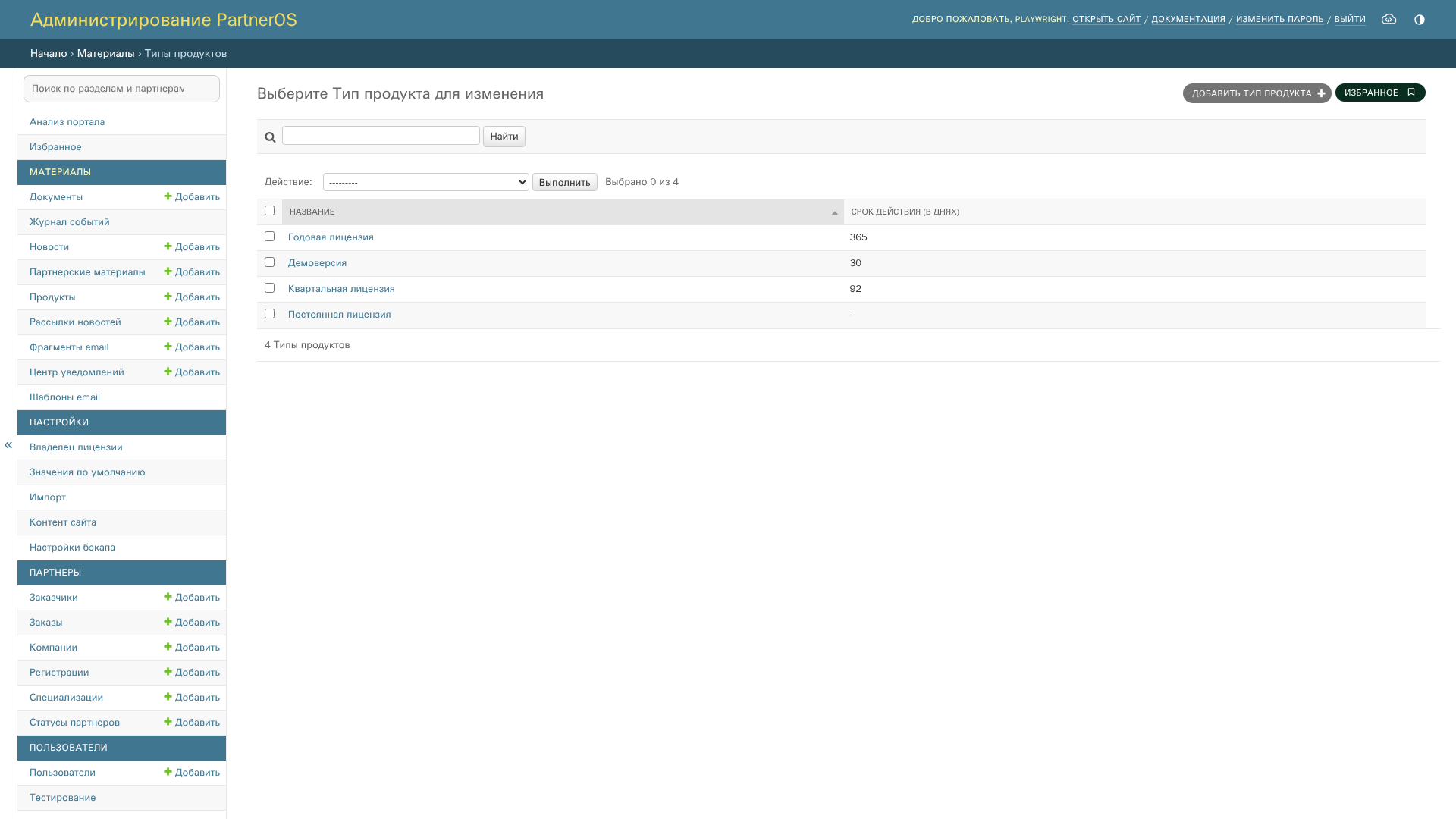1456x819 pixels.
Task: Click the Найти search button
Action: (x=504, y=136)
